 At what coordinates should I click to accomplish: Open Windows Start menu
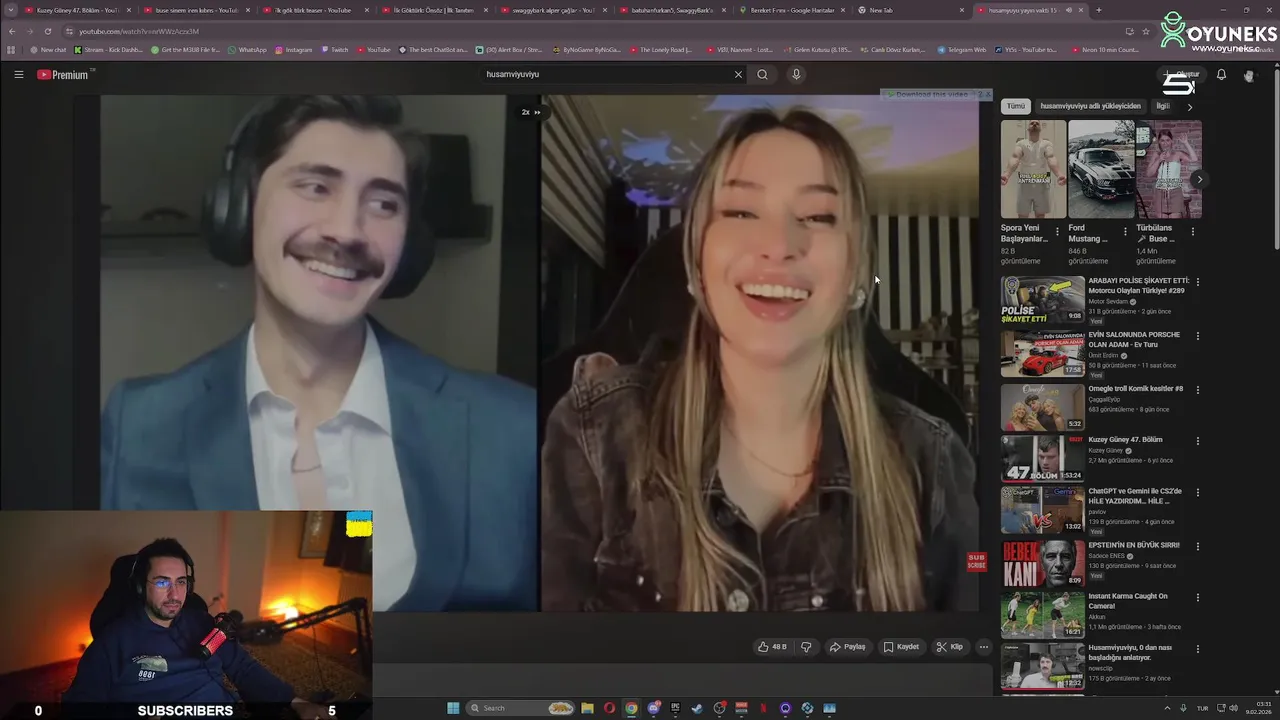(x=453, y=708)
